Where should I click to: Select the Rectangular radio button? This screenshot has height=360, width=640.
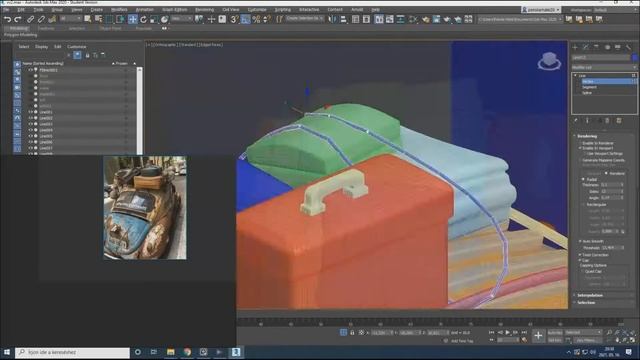[x=583, y=204]
